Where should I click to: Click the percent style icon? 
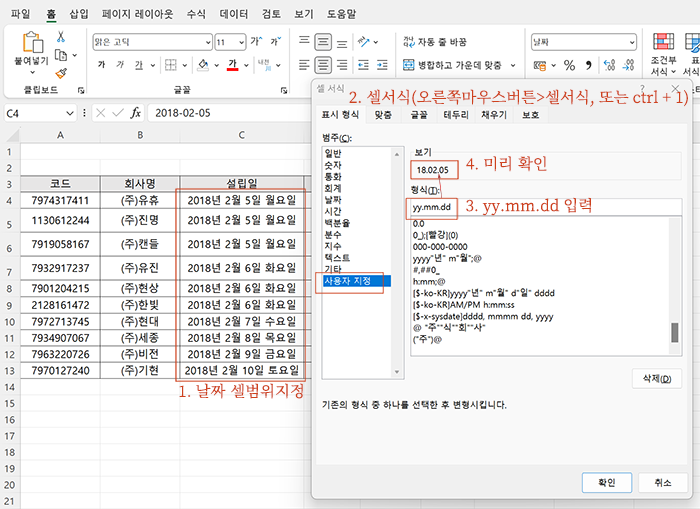click(x=569, y=66)
